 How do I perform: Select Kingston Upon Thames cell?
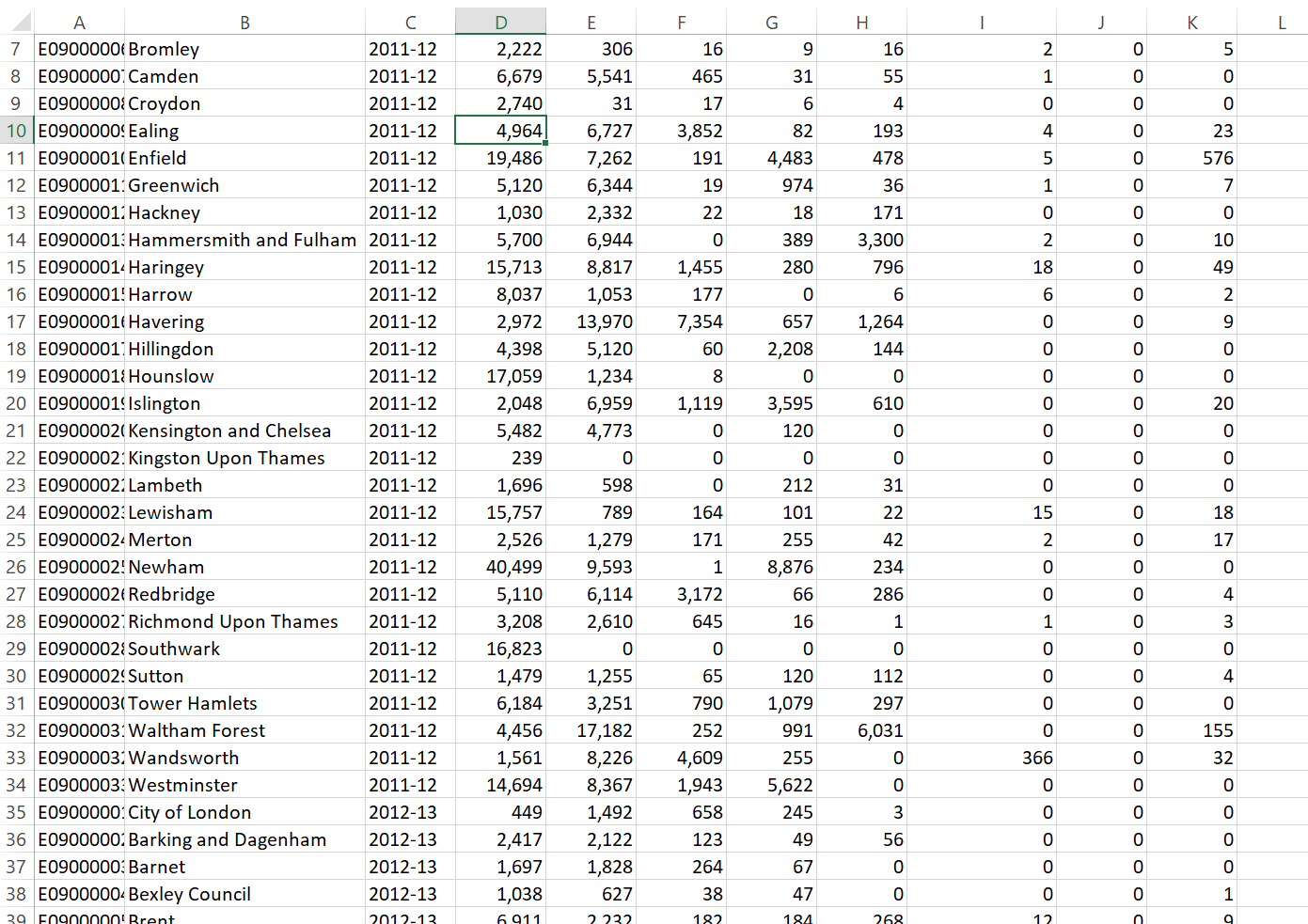click(x=244, y=458)
